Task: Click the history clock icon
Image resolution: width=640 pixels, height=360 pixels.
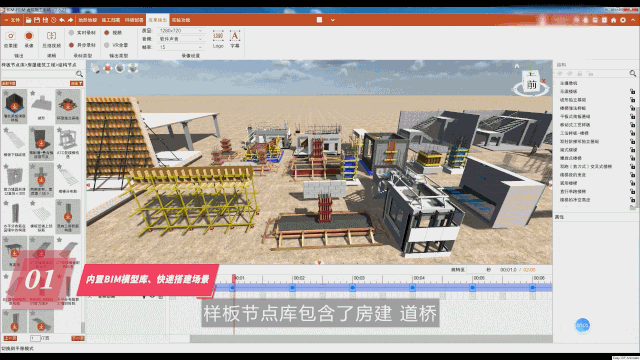Action: point(53,20)
